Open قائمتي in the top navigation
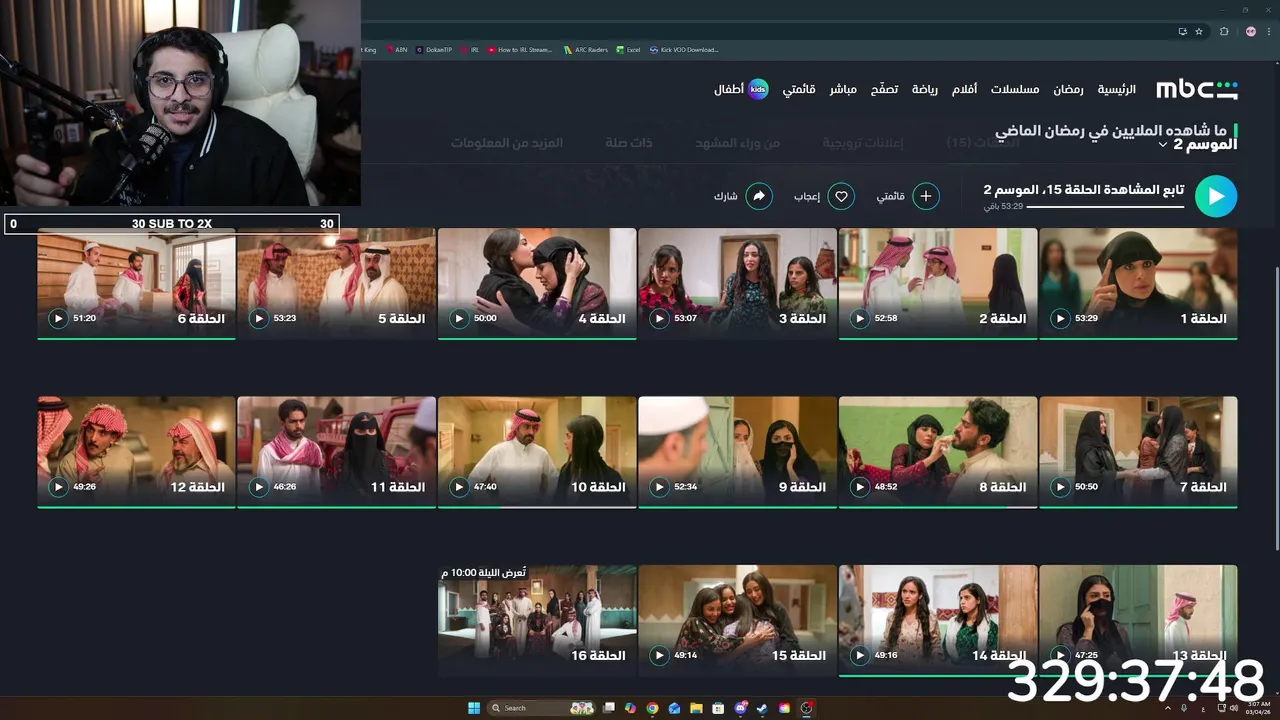This screenshot has height=720, width=1280. click(x=799, y=89)
